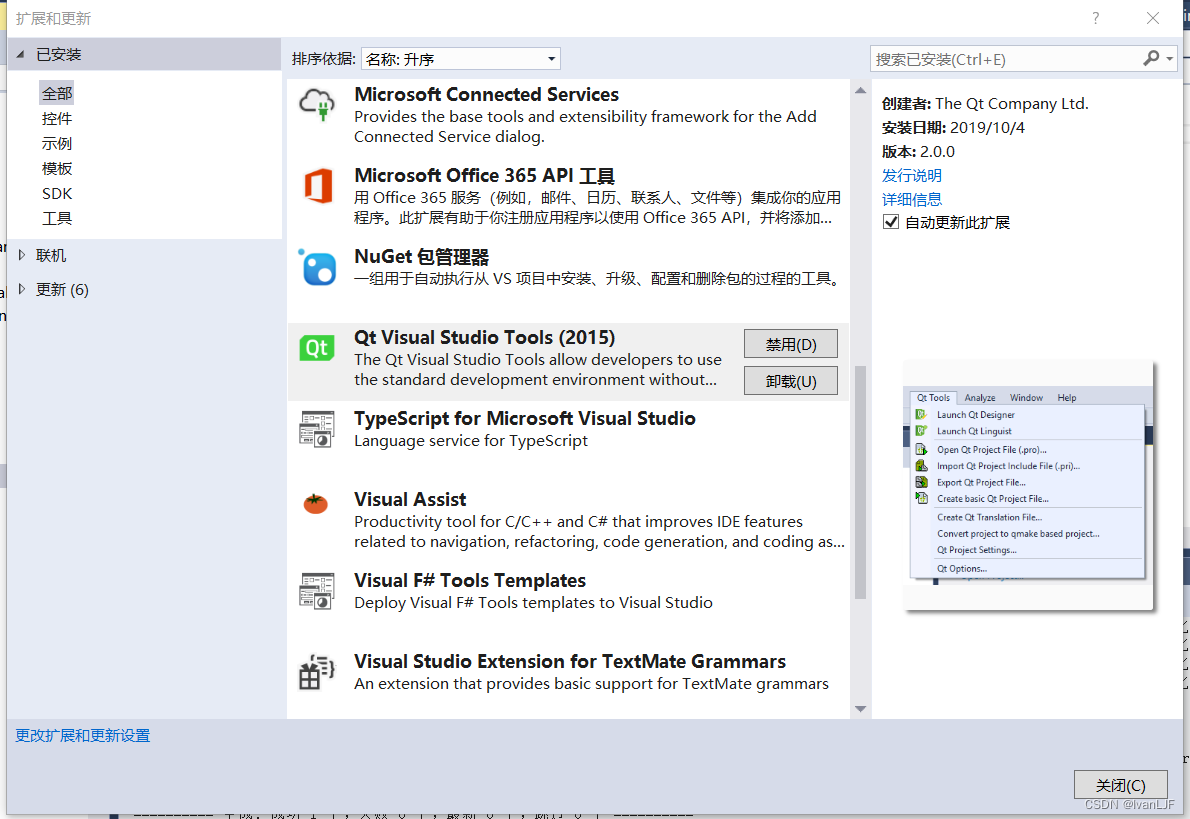Click the extension list scrollbar thumb
The width and height of the screenshot is (1190, 819).
click(x=860, y=482)
